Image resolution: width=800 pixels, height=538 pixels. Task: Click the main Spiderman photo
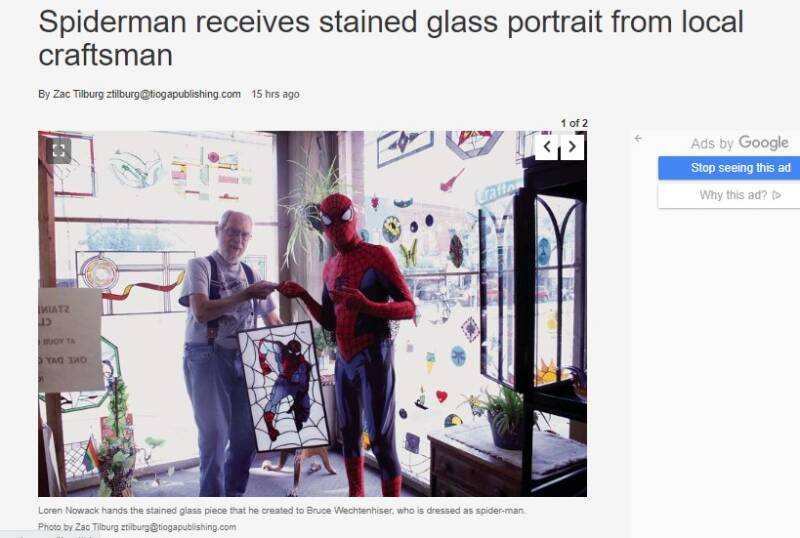click(x=312, y=313)
